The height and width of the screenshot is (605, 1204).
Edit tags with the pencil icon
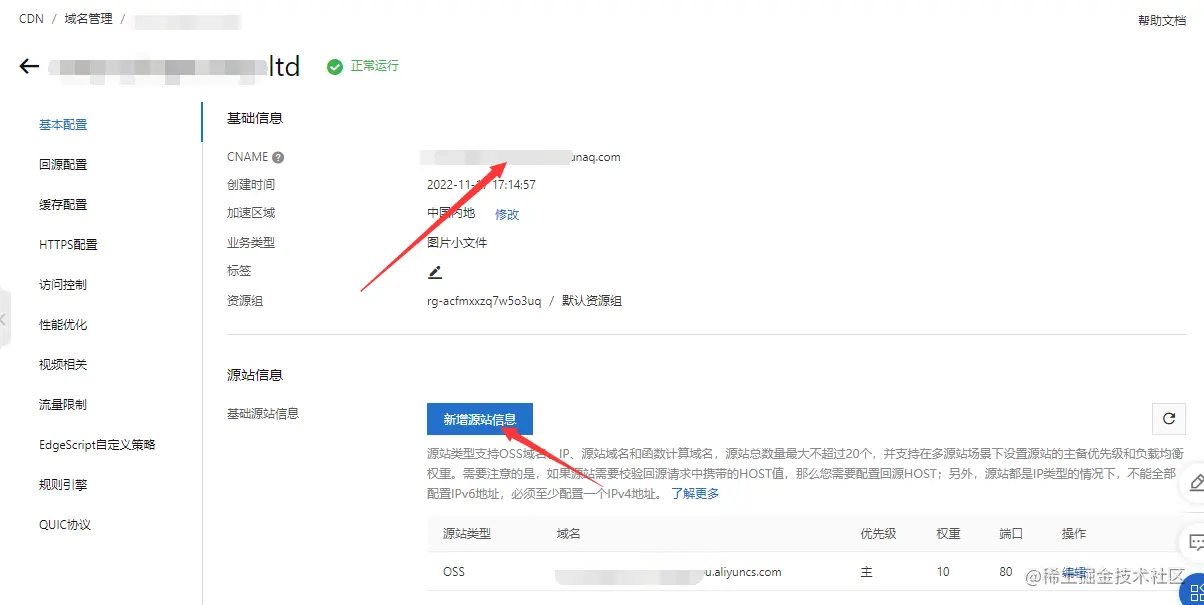[x=435, y=272]
